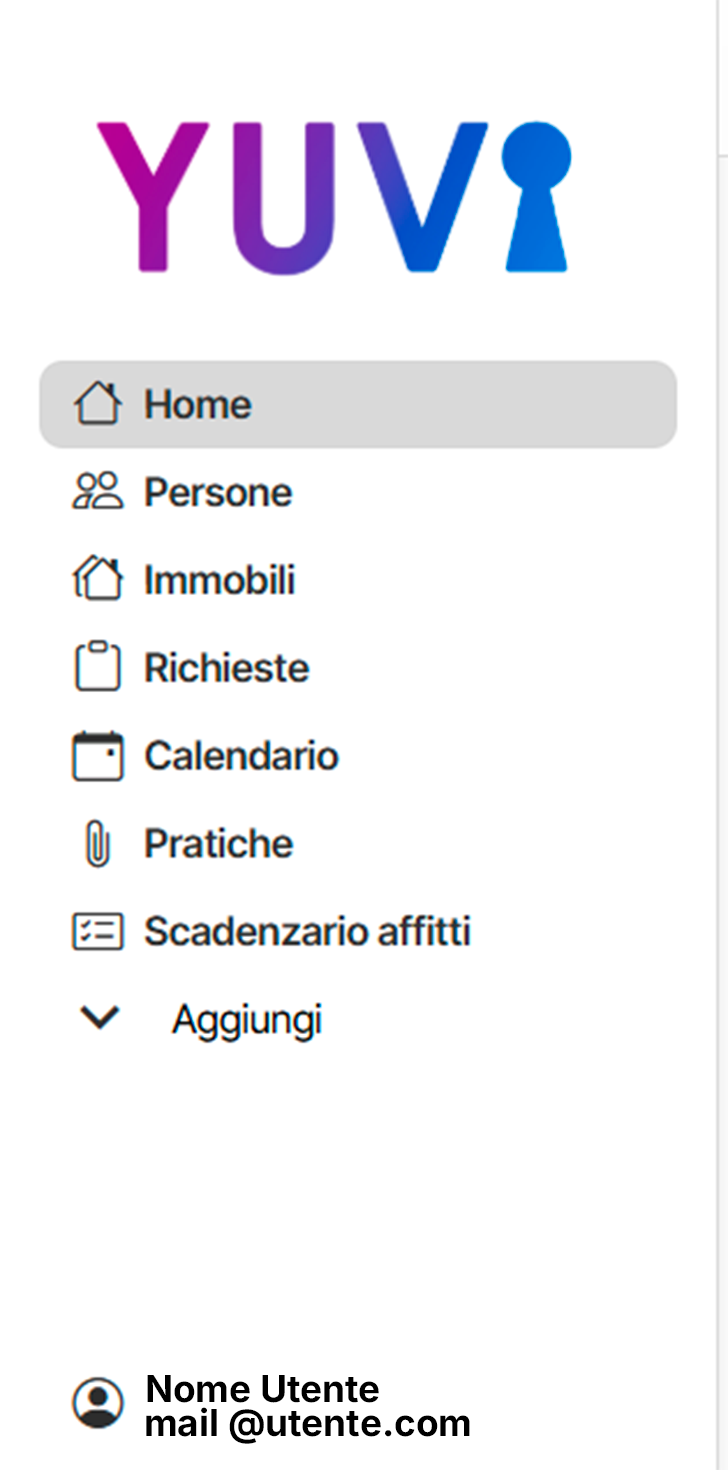The image size is (728, 1470).
Task: Click the building icon beside Immobili
Action: click(x=98, y=580)
